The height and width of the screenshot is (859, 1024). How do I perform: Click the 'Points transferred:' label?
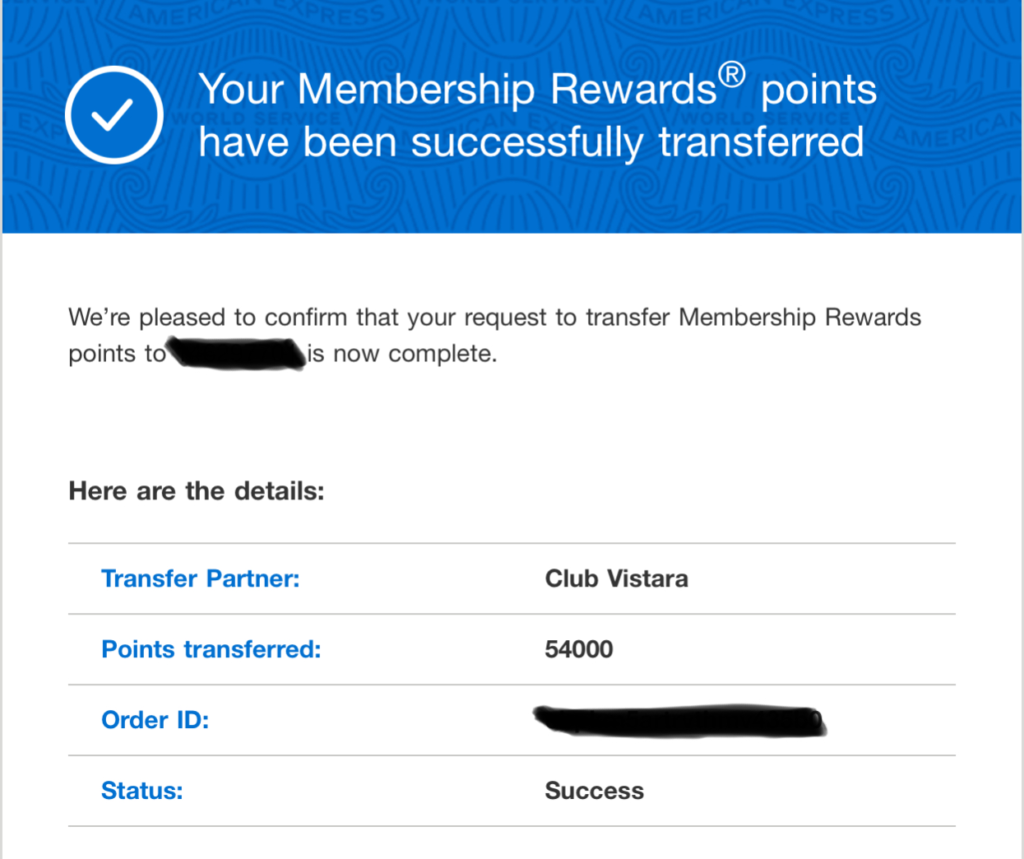pos(211,649)
